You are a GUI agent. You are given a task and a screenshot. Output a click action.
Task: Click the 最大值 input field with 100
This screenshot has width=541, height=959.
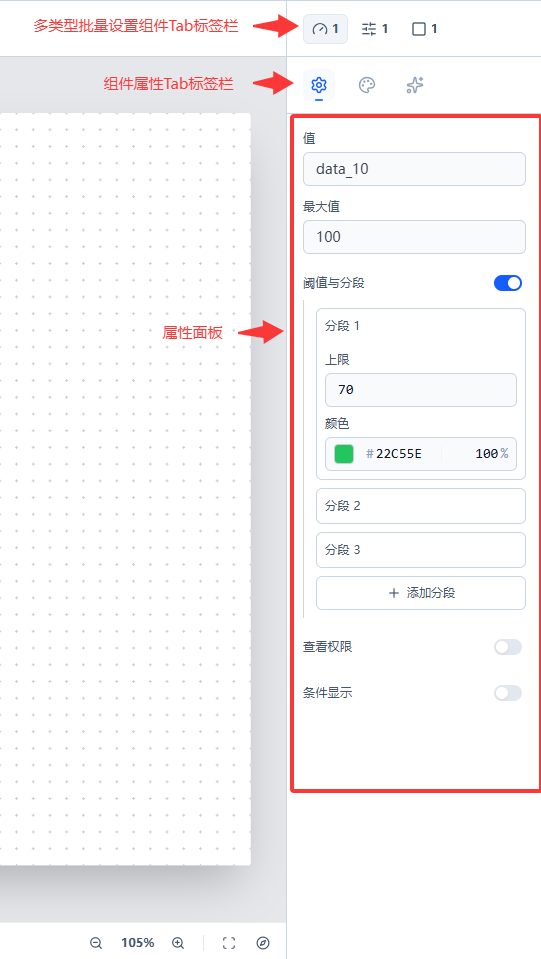pos(414,237)
